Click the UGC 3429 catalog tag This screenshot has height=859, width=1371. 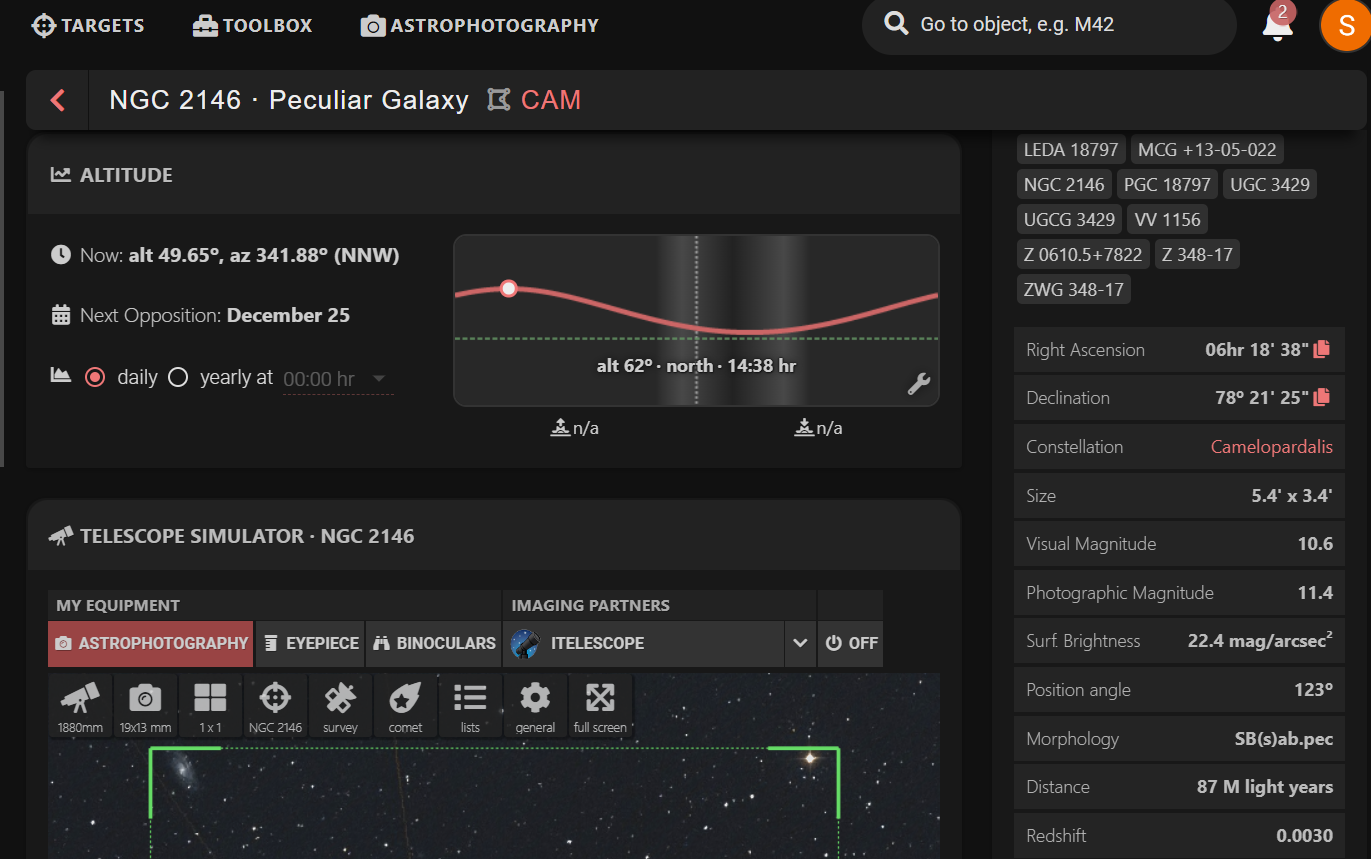click(x=1270, y=185)
